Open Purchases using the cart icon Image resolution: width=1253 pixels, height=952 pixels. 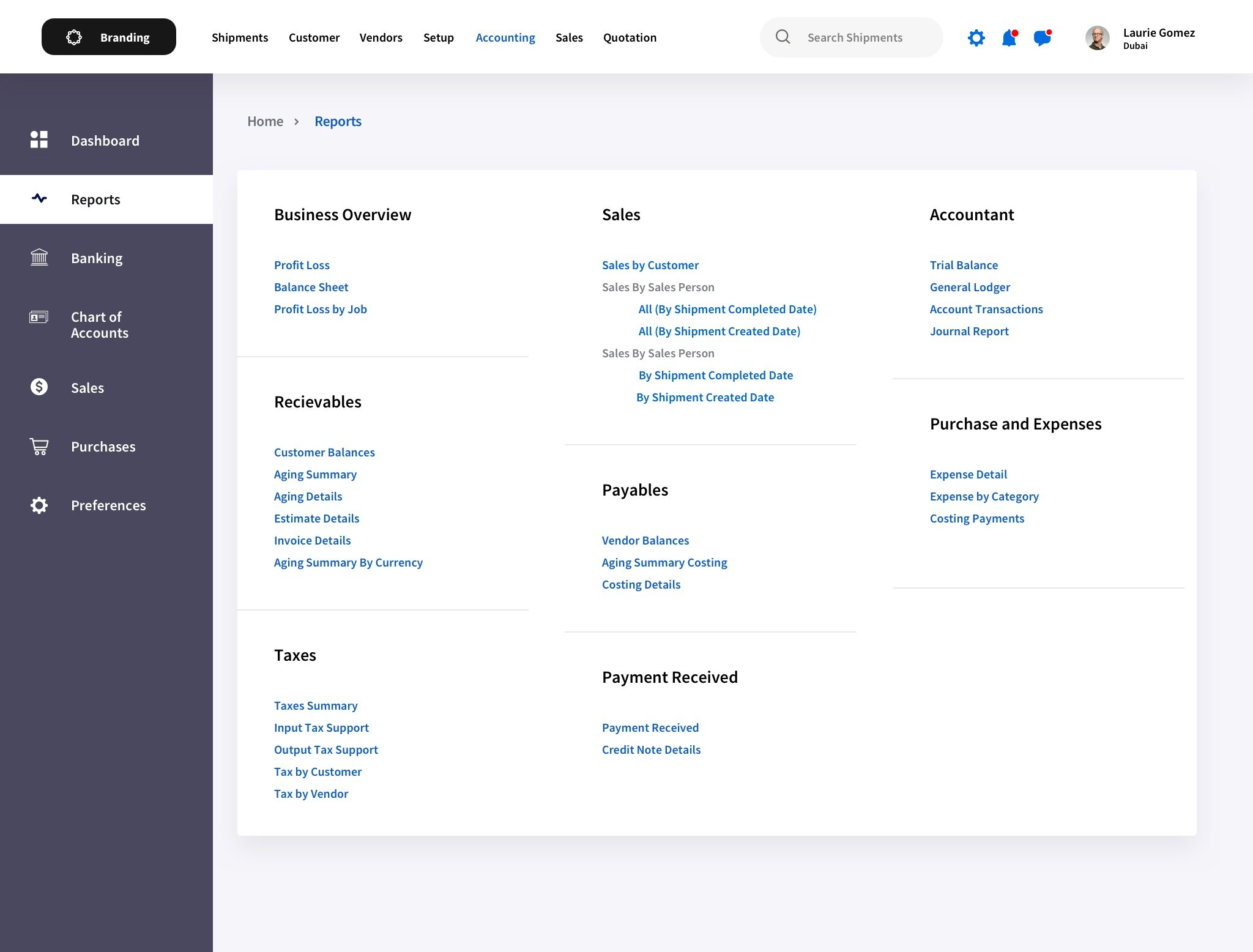(39, 446)
